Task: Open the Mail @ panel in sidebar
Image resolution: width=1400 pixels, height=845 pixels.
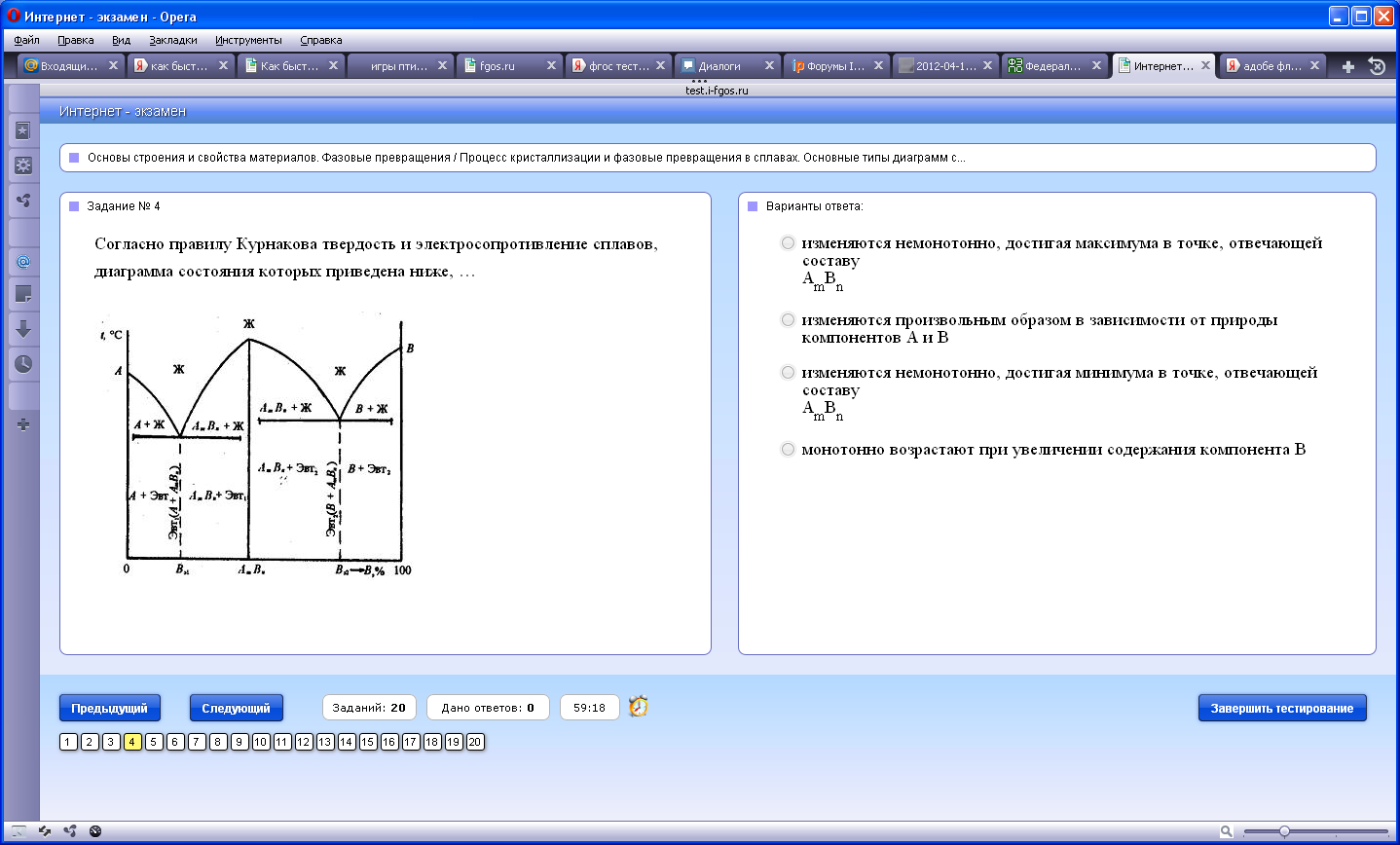Action: tap(23, 261)
